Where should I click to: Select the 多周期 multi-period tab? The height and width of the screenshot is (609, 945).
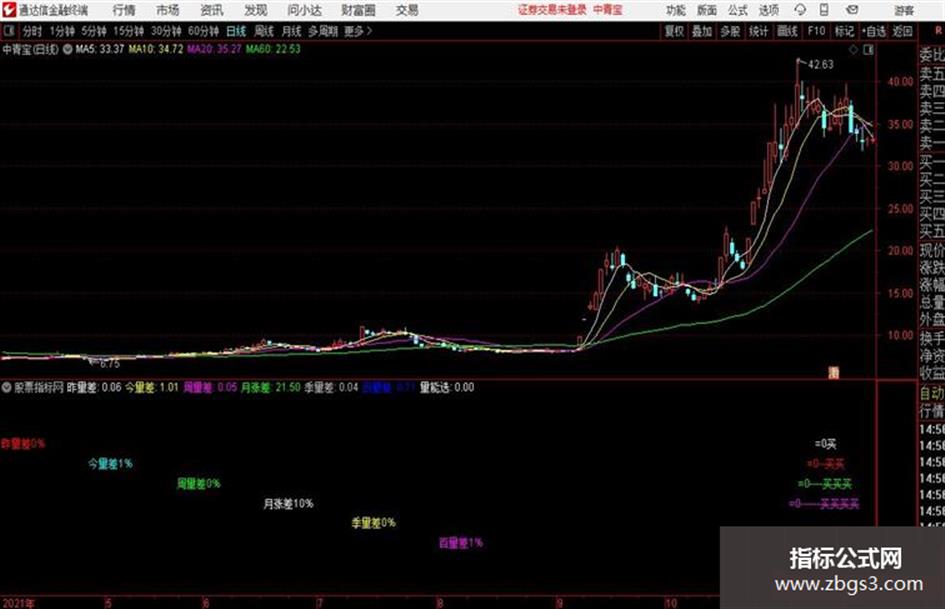tap(323, 31)
